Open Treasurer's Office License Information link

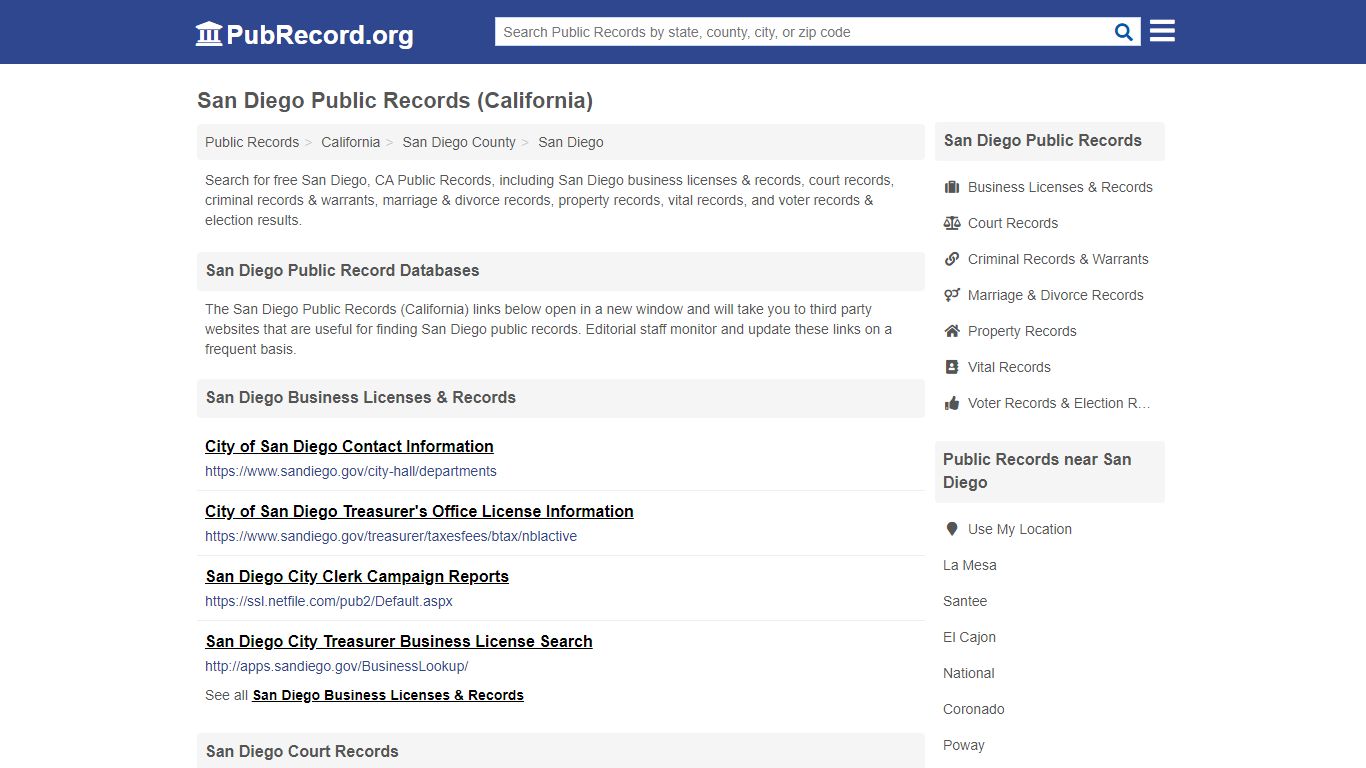point(419,511)
